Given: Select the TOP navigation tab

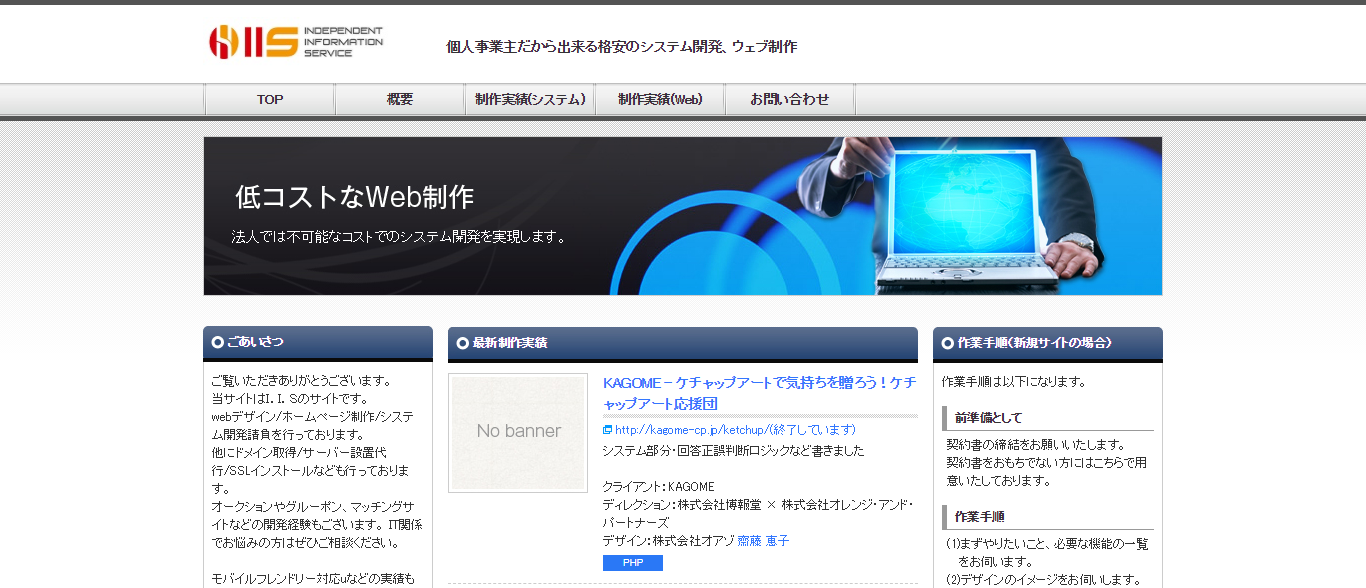Looking at the screenshot, I should 269,98.
